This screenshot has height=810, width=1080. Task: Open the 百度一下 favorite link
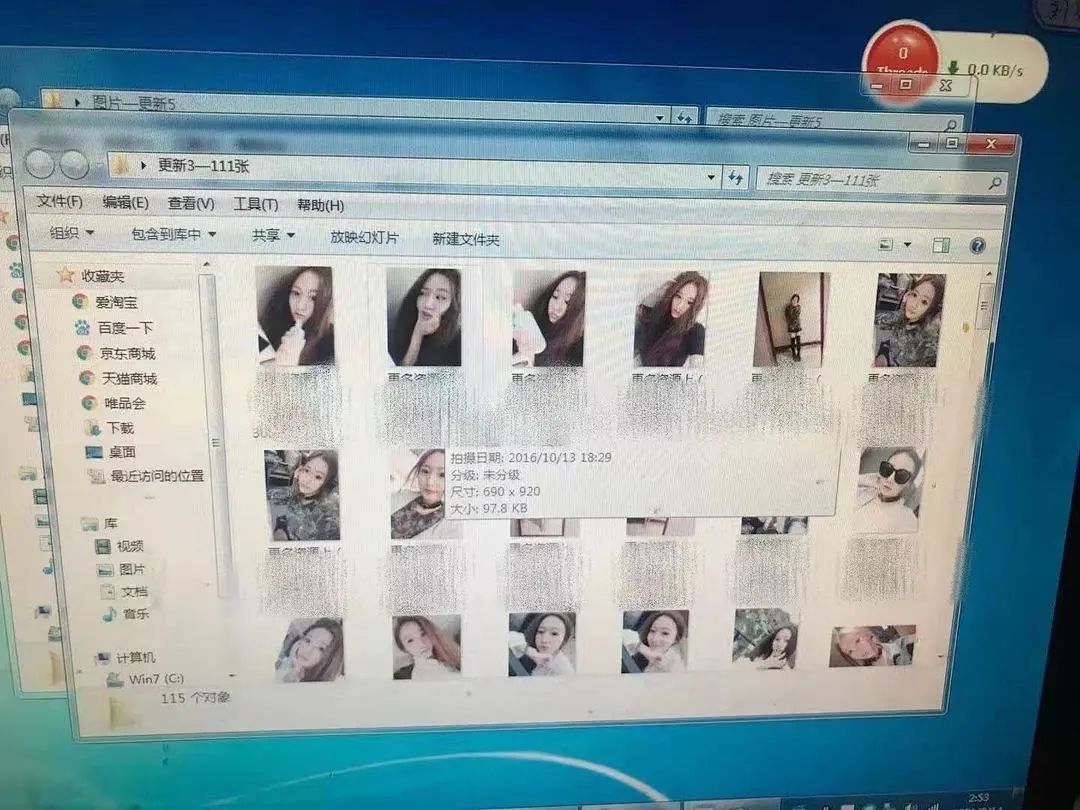[125, 328]
